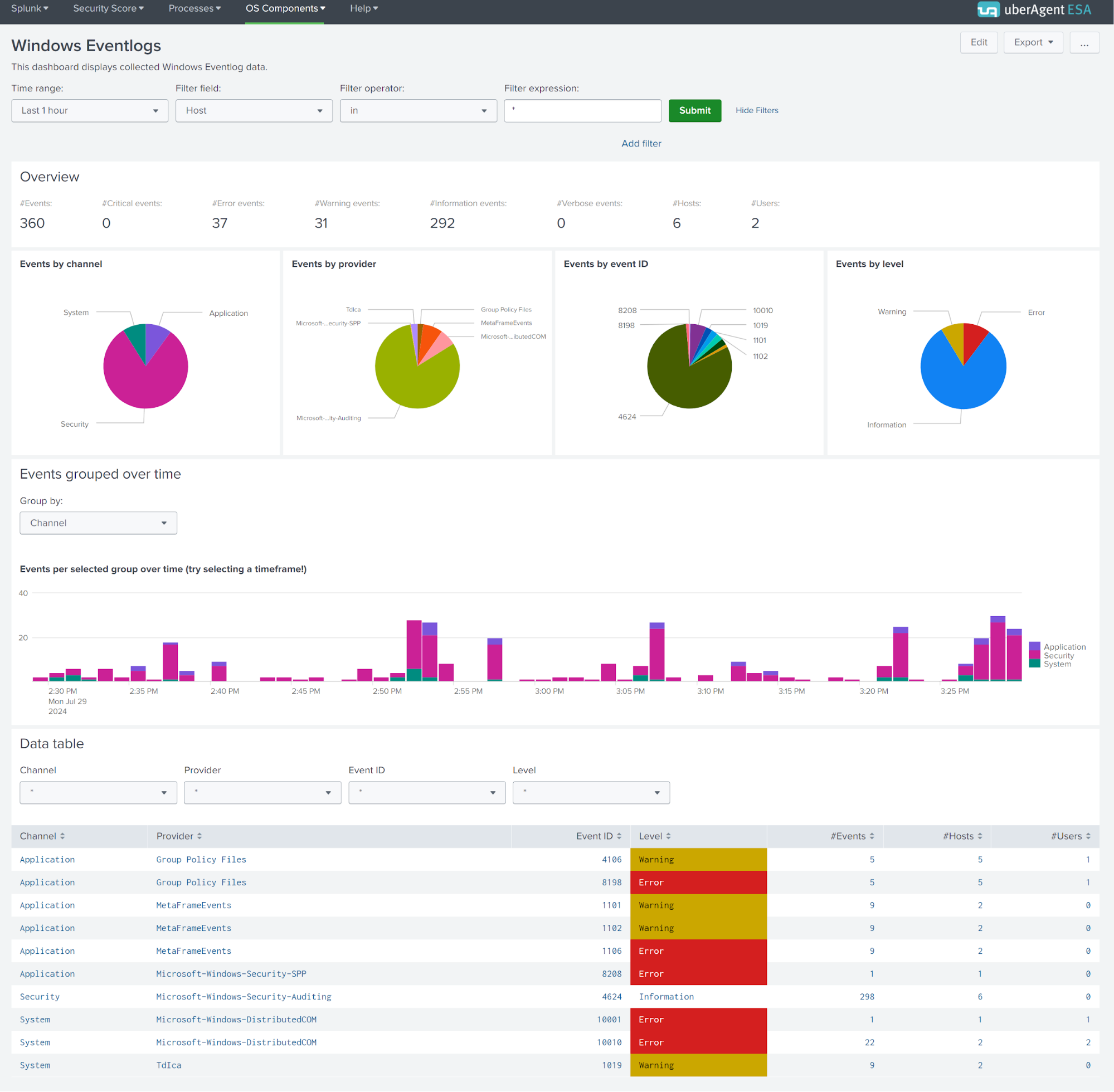Toggle System series in chart legend
This screenshot has height=1092, width=1114.
point(1057,664)
